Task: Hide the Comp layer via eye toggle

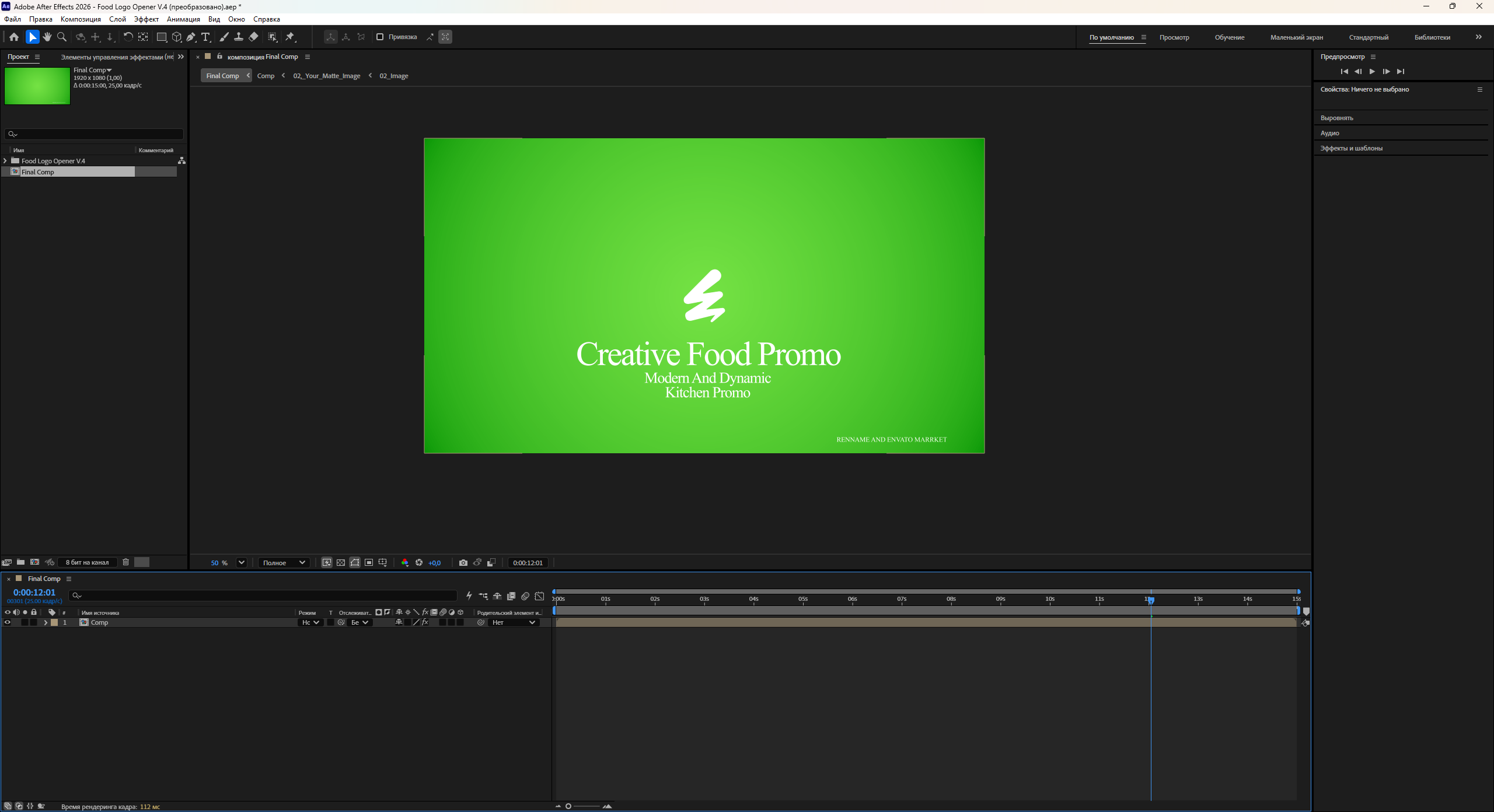Action: (8, 622)
